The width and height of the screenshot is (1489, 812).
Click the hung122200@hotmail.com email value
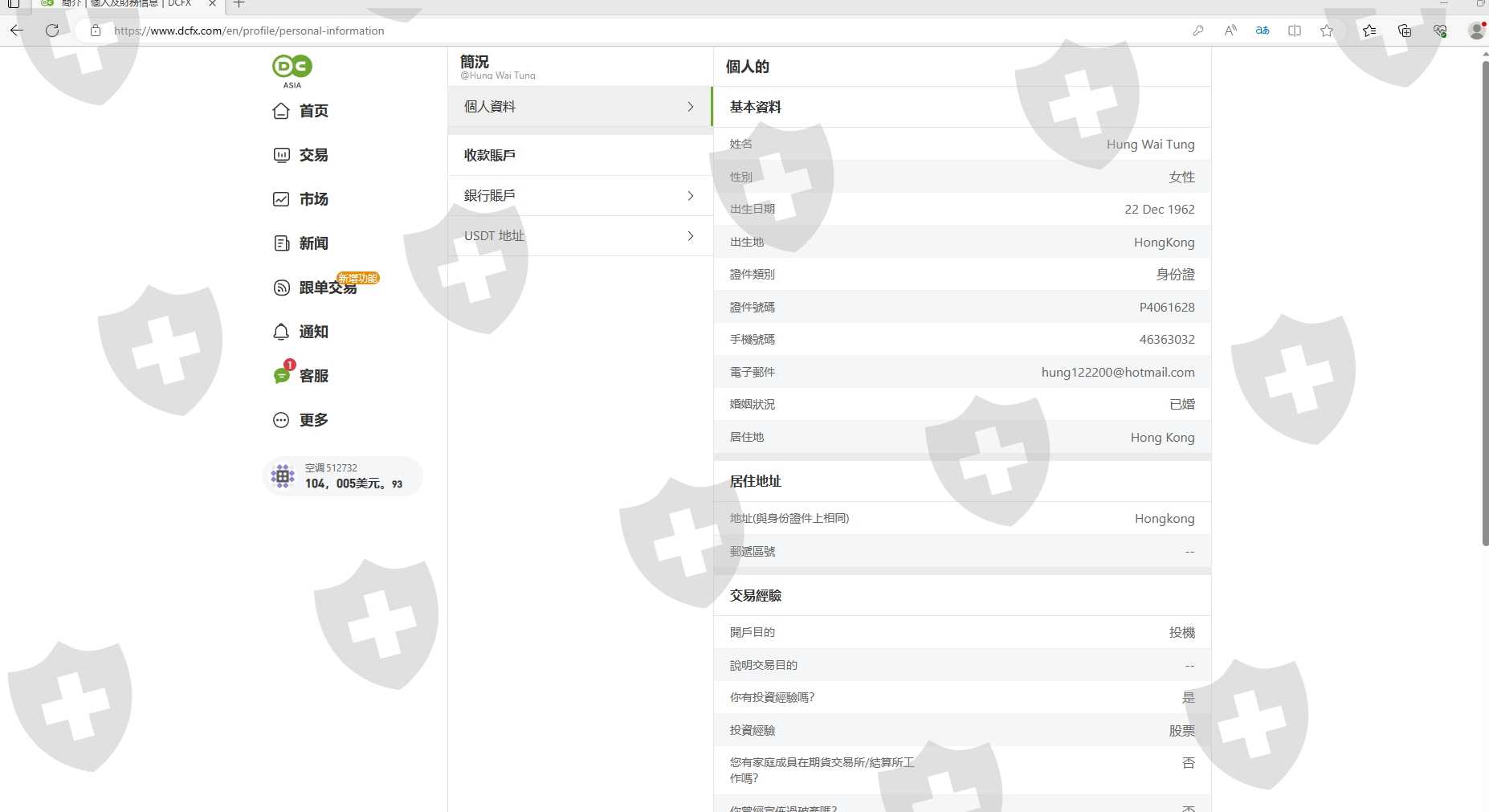point(1117,372)
